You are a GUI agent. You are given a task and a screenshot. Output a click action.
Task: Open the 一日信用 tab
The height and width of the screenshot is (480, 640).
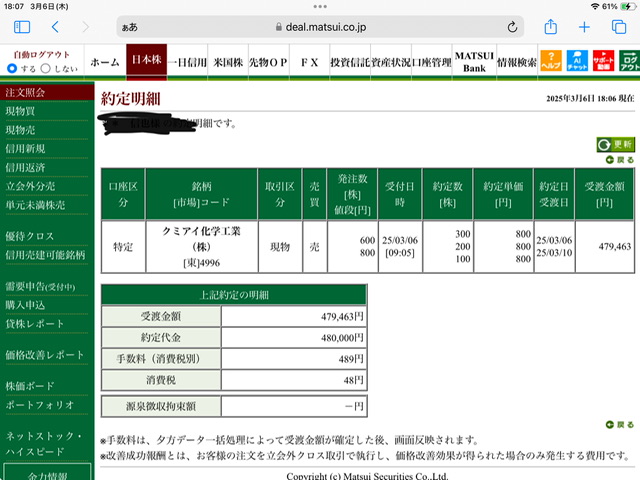[187, 62]
